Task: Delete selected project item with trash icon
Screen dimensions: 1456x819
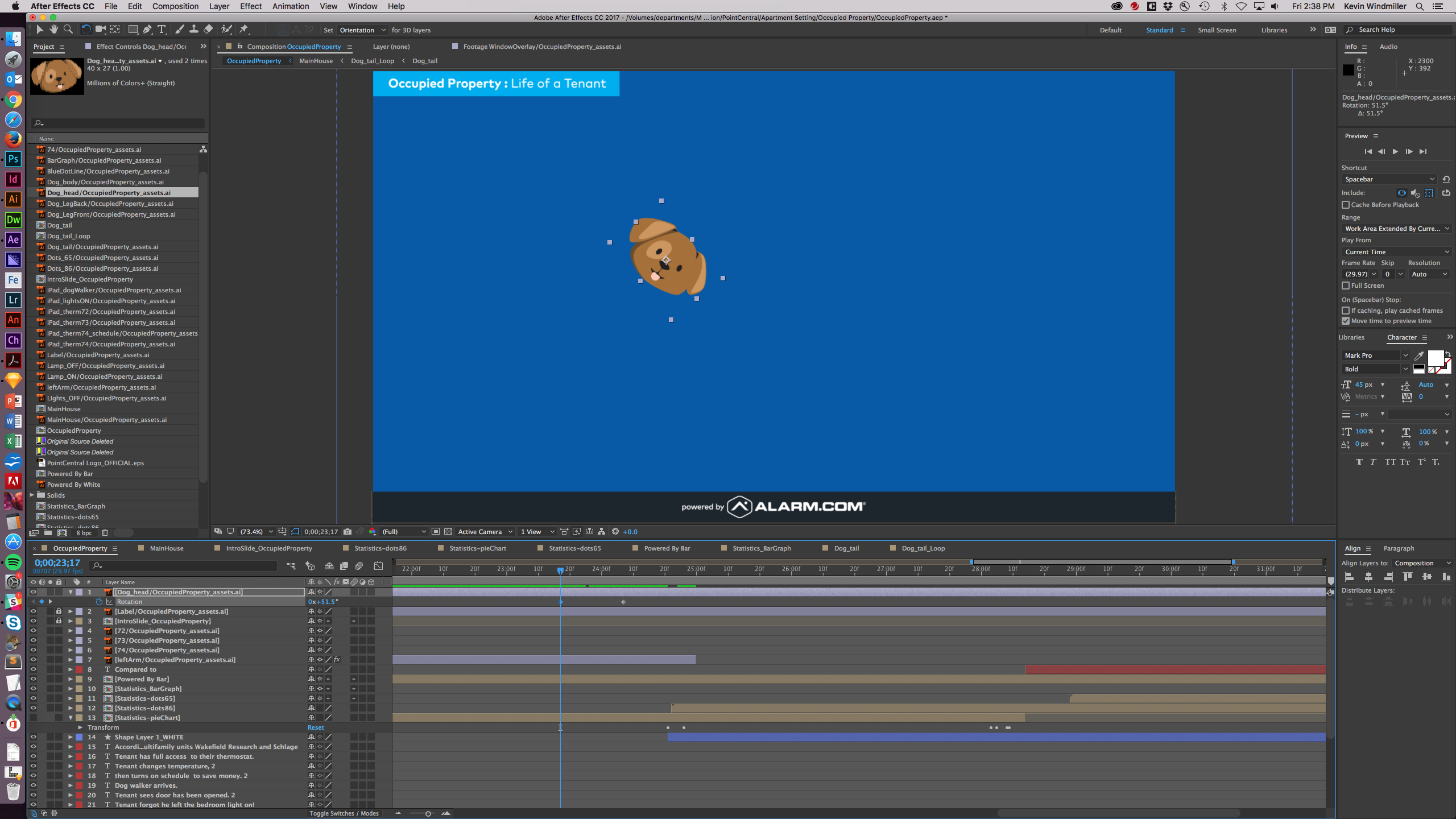Action: tap(105, 533)
